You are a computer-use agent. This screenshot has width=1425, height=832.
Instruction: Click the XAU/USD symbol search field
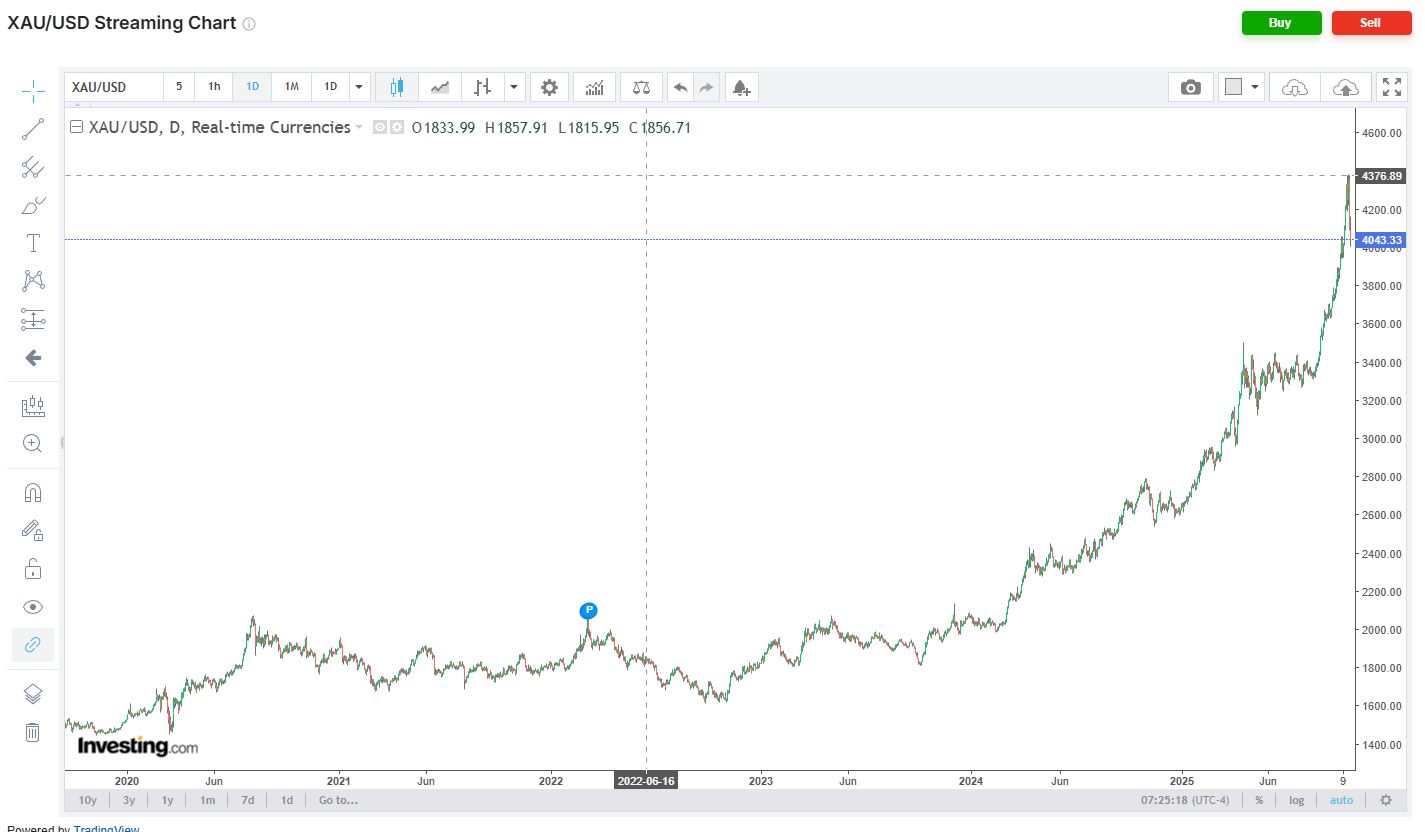point(114,87)
